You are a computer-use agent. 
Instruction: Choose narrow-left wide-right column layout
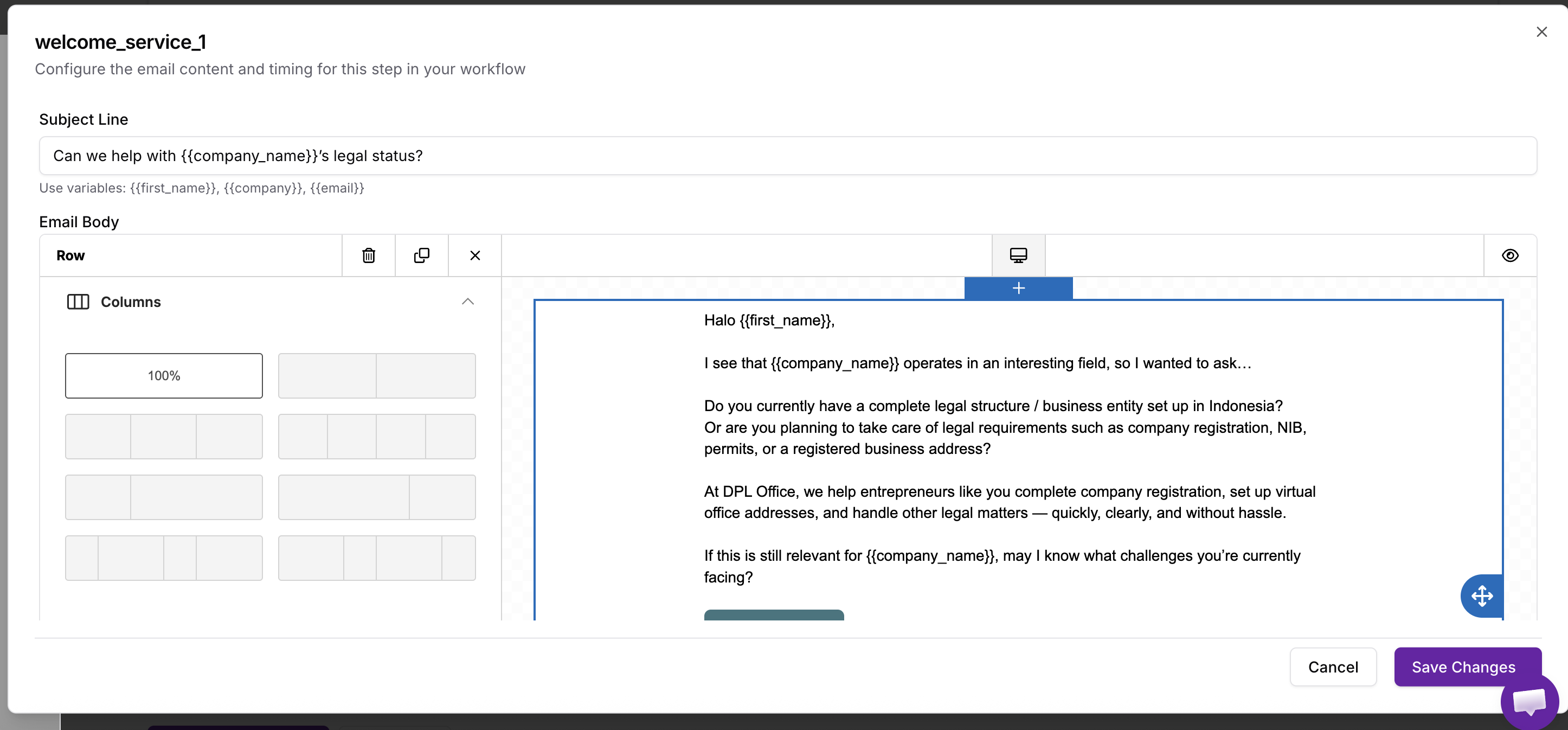click(164, 497)
